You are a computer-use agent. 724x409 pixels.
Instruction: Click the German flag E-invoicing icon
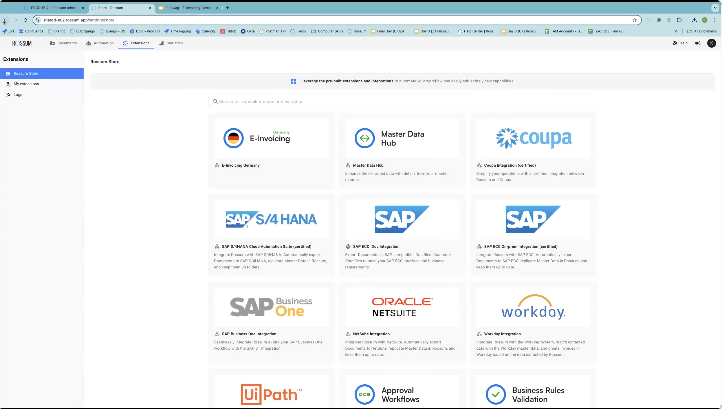(234, 138)
